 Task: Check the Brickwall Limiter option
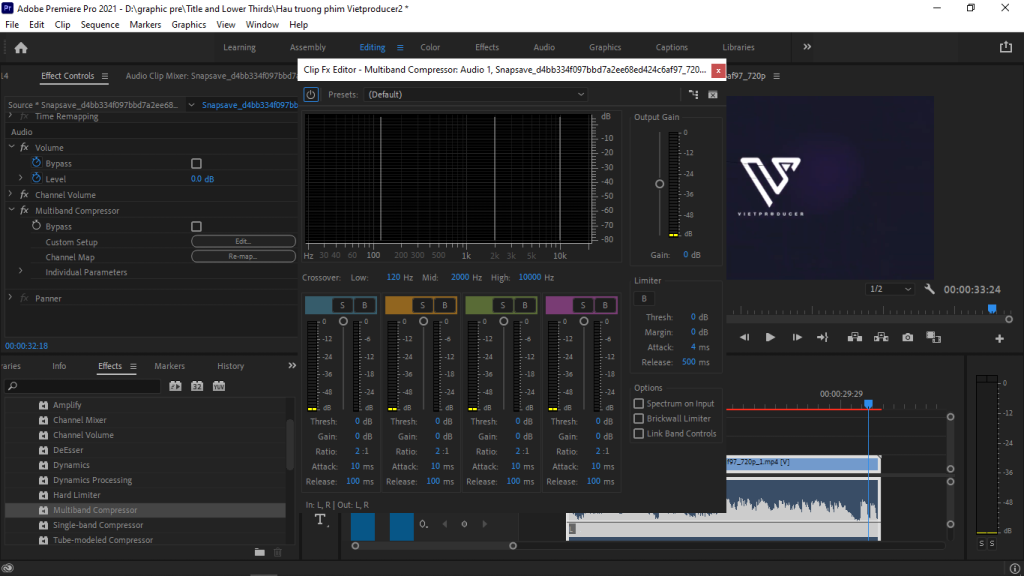639,419
